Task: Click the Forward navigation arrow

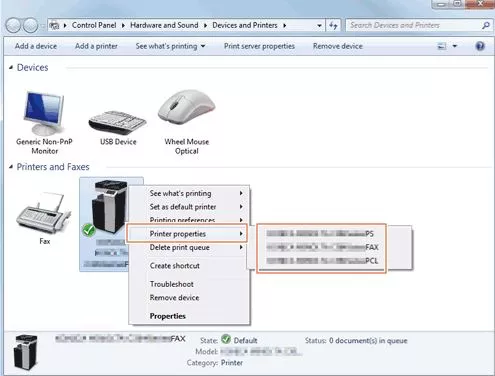Action: click(x=30, y=25)
